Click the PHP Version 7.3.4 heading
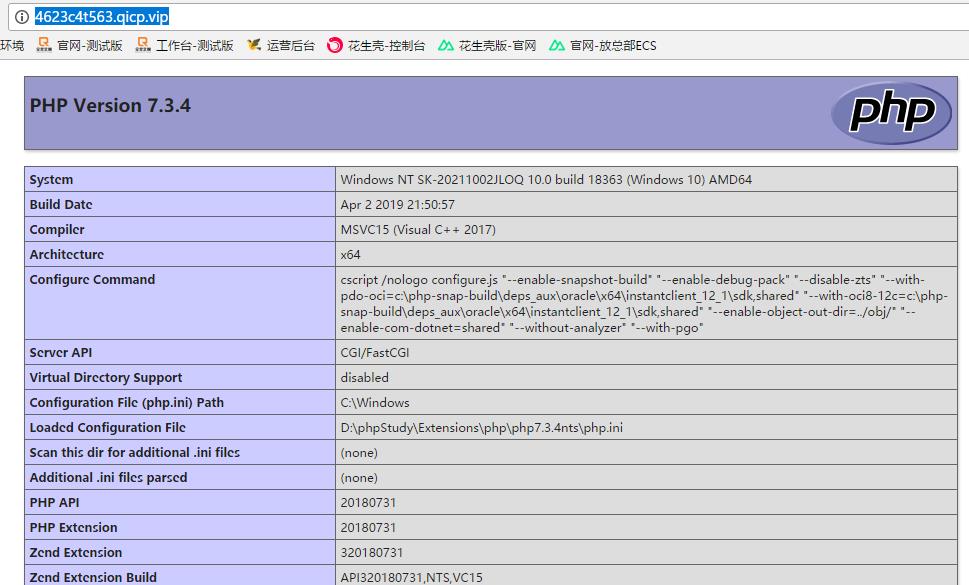969x585 pixels. pyautogui.click(x=110, y=106)
